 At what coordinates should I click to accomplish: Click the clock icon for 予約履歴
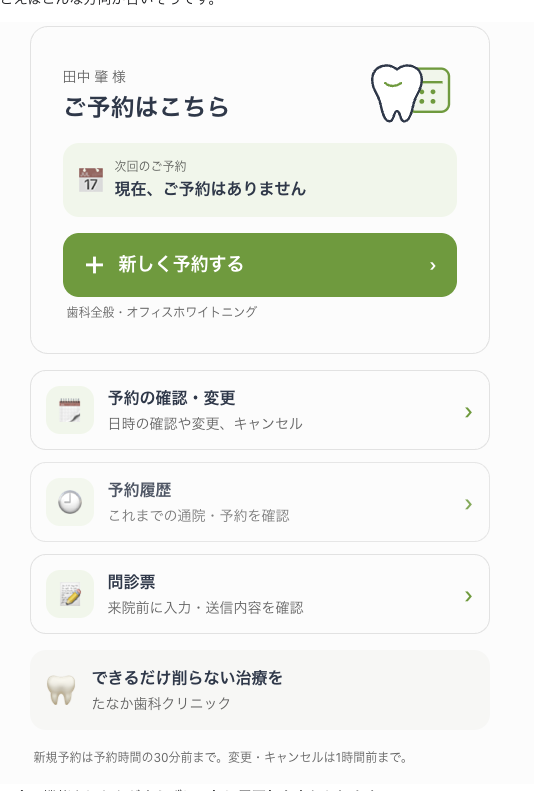[70, 502]
